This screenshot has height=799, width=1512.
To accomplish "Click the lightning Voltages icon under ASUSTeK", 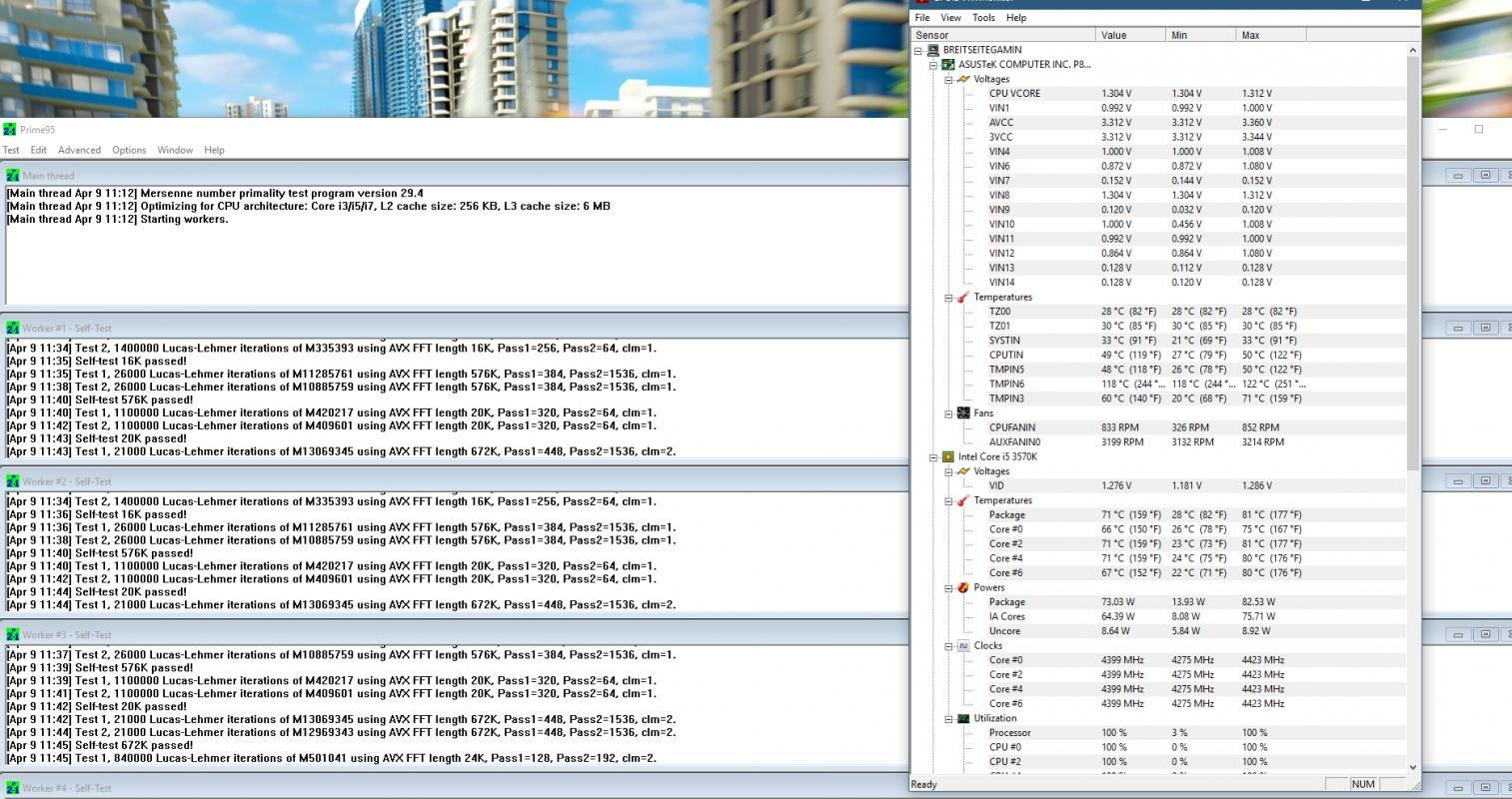I will 963,79.
